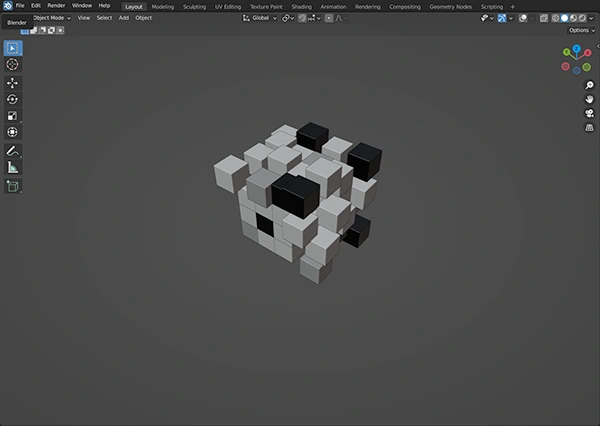Image resolution: width=600 pixels, height=426 pixels.
Task: Choose intersect selection mode icon
Action: tap(60, 31)
